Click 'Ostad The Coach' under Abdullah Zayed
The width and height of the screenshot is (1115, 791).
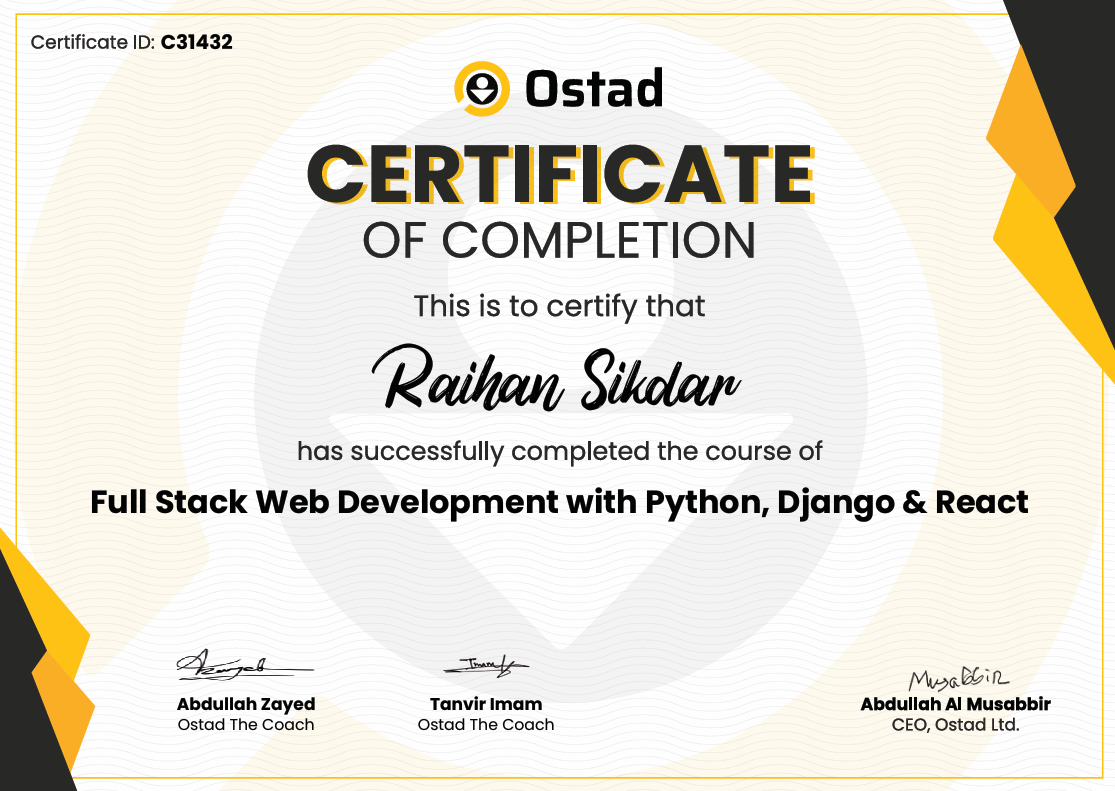[246, 725]
